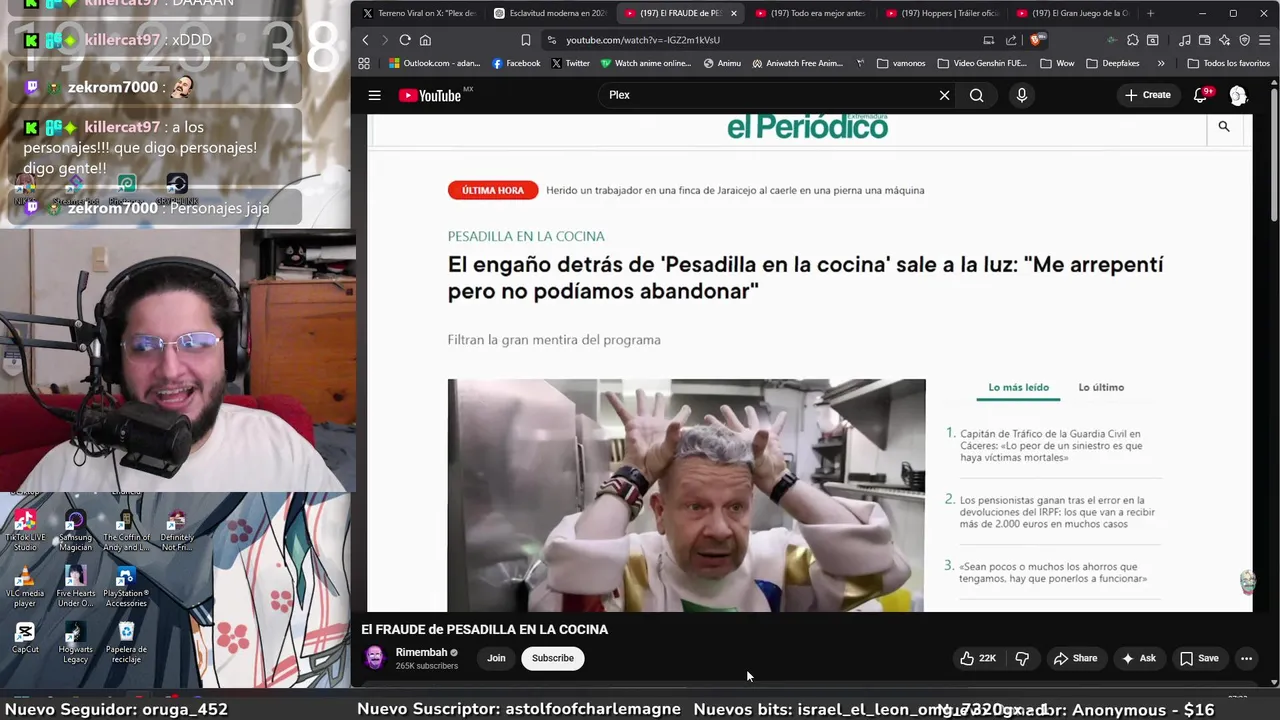This screenshot has width=1280, height=720.
Task: Go to the YouTube home logo
Action: 430,95
